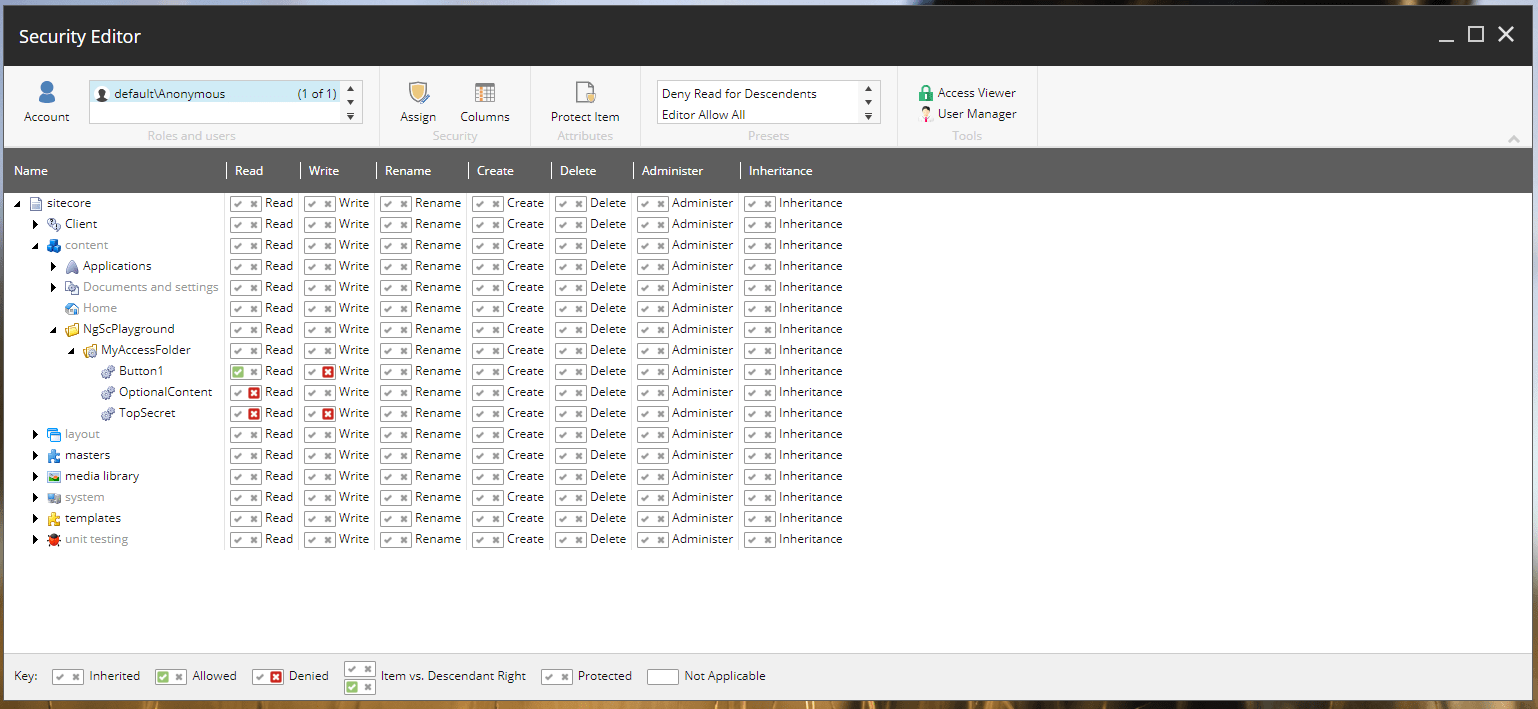Image resolution: width=1538 pixels, height=709 pixels.
Task: Click the Administer column header
Action: pyautogui.click(x=672, y=170)
